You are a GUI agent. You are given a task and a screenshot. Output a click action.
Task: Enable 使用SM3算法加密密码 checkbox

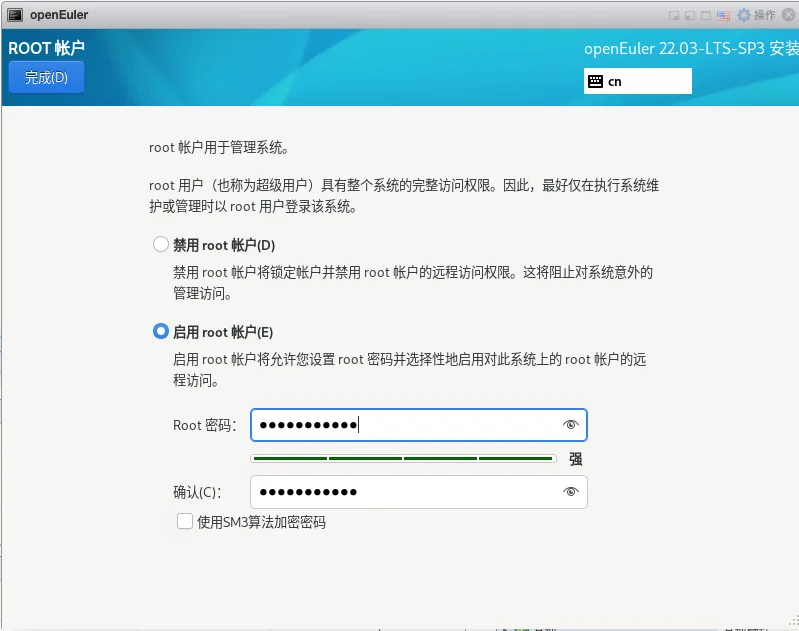[184, 521]
